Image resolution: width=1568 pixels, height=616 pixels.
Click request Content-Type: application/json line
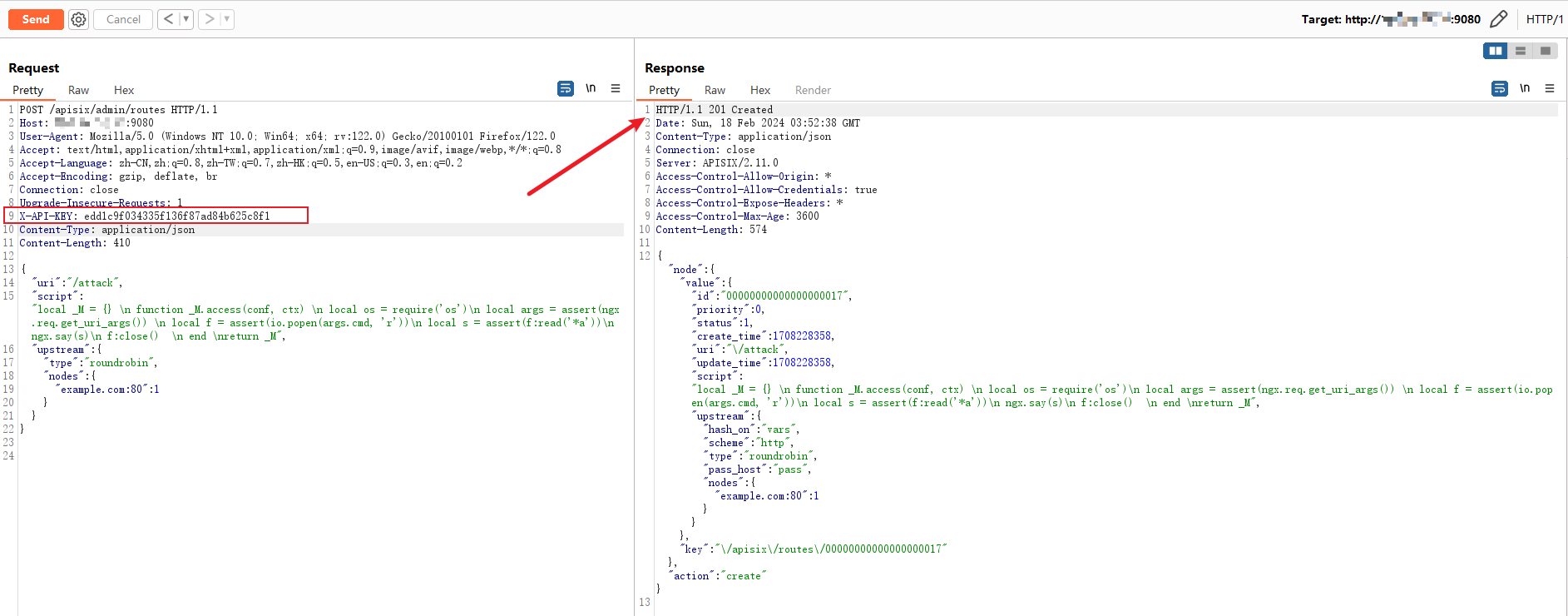[x=107, y=230]
